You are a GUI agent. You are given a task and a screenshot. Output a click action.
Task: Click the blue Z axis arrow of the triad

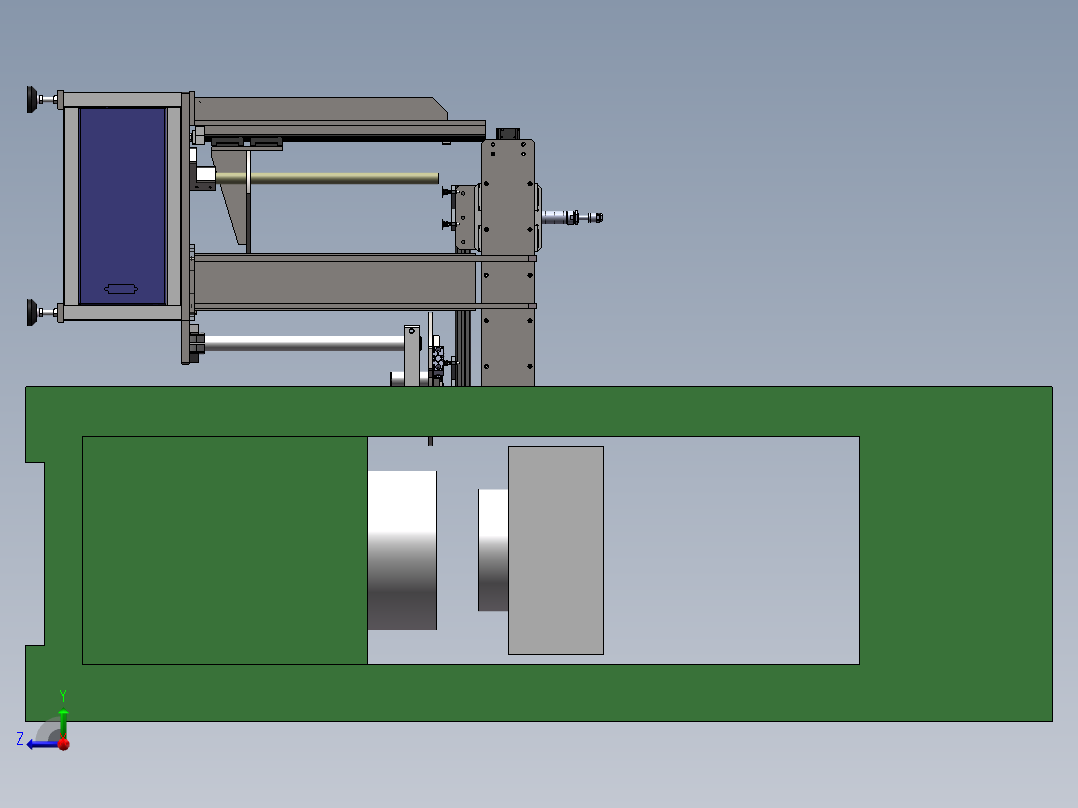pyautogui.click(x=41, y=744)
